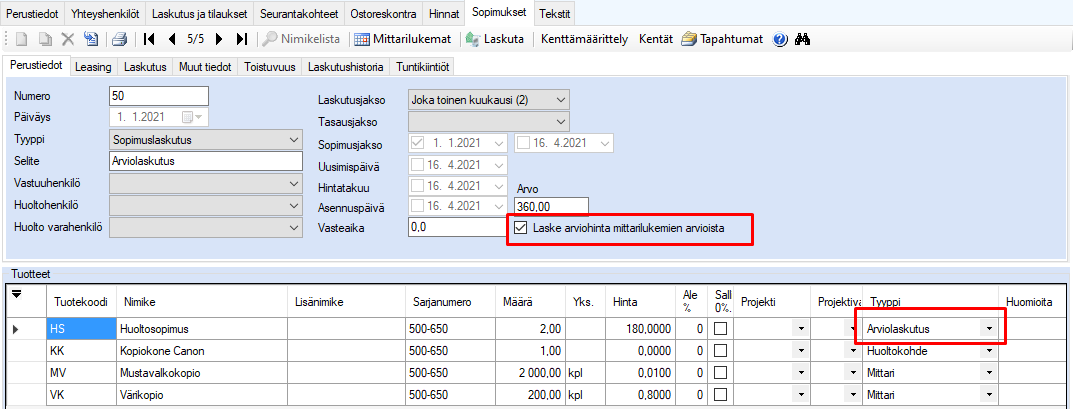This screenshot has height=409, width=1073.
Task: Toggle Sopimusjakso start date checkbox
Action: pos(419,143)
